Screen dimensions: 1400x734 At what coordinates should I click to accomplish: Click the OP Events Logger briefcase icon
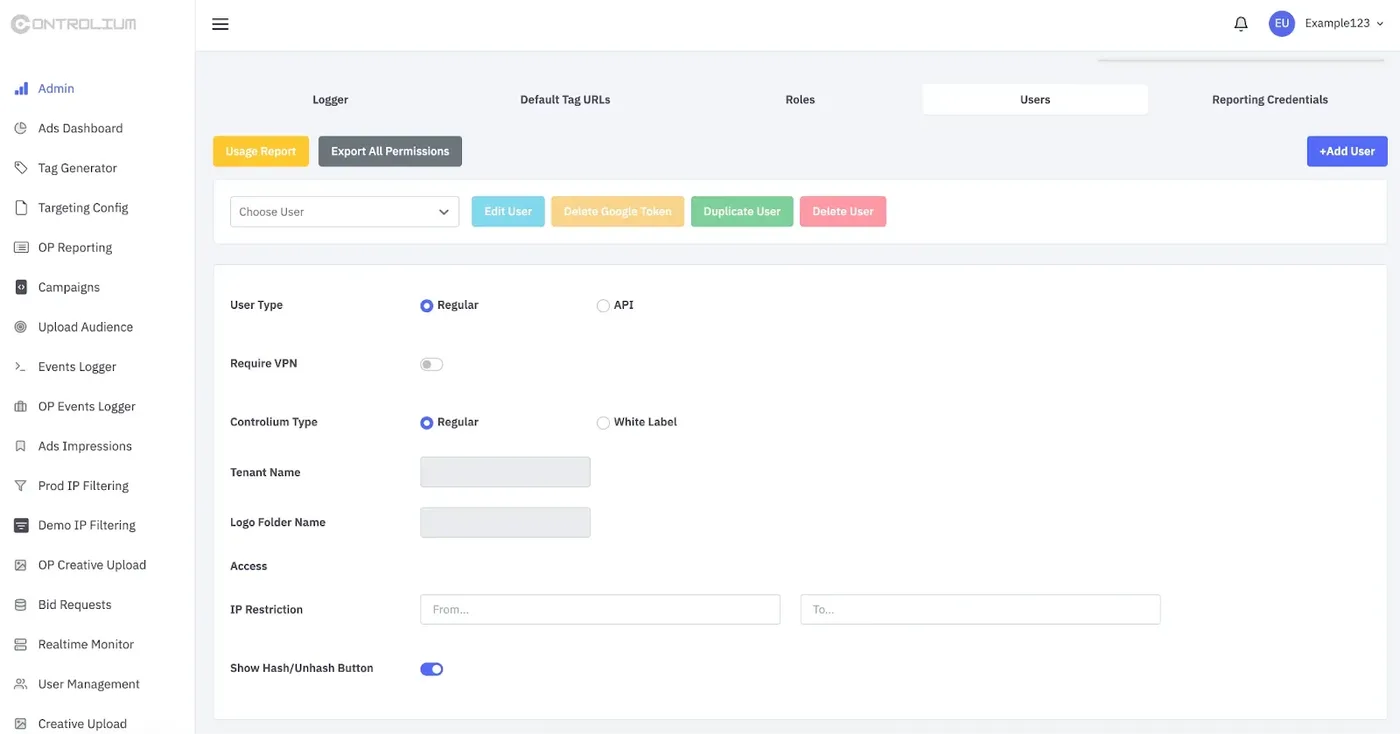pos(21,406)
